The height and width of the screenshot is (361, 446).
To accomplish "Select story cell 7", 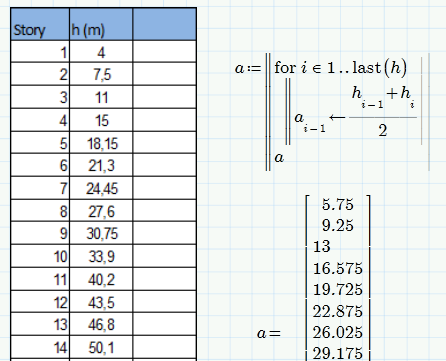I will point(40,188).
